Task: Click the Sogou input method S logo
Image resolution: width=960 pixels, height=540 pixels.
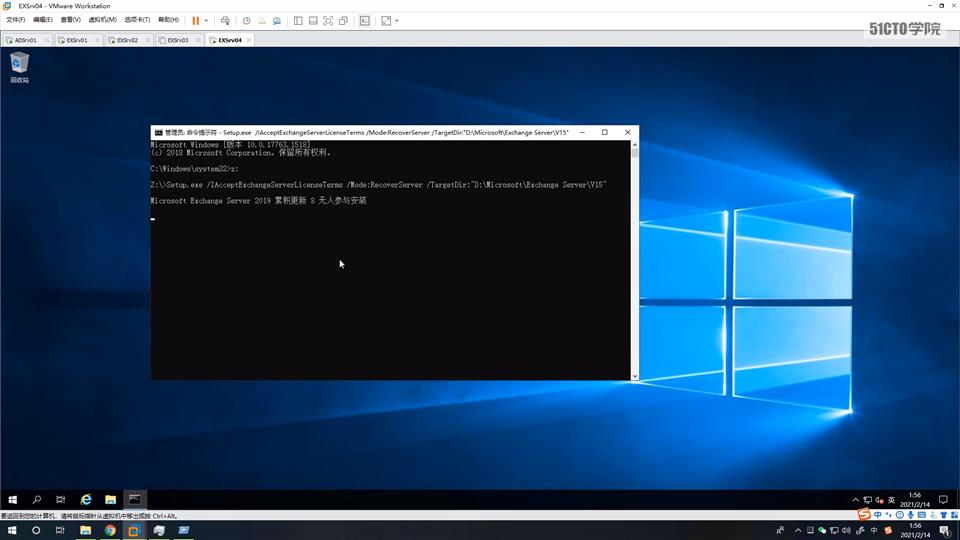Action: [864, 514]
